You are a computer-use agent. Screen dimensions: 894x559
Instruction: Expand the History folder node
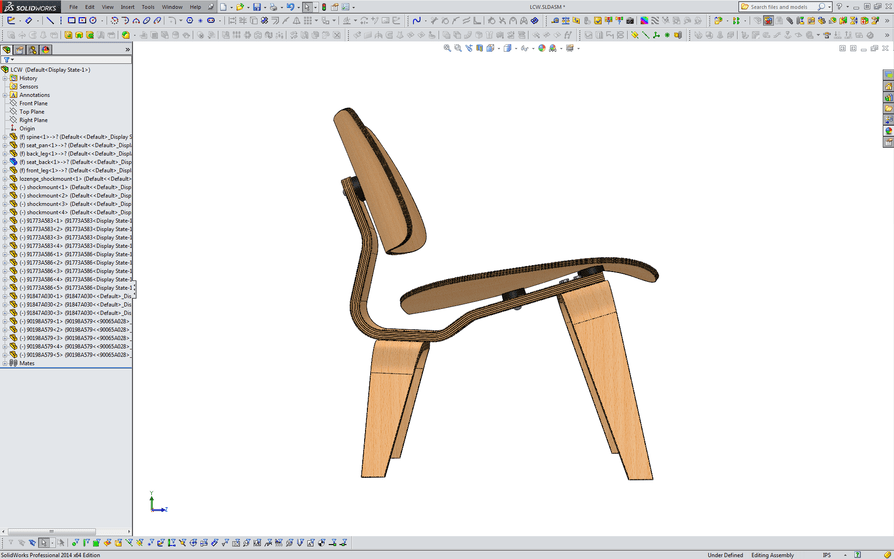pos(5,78)
